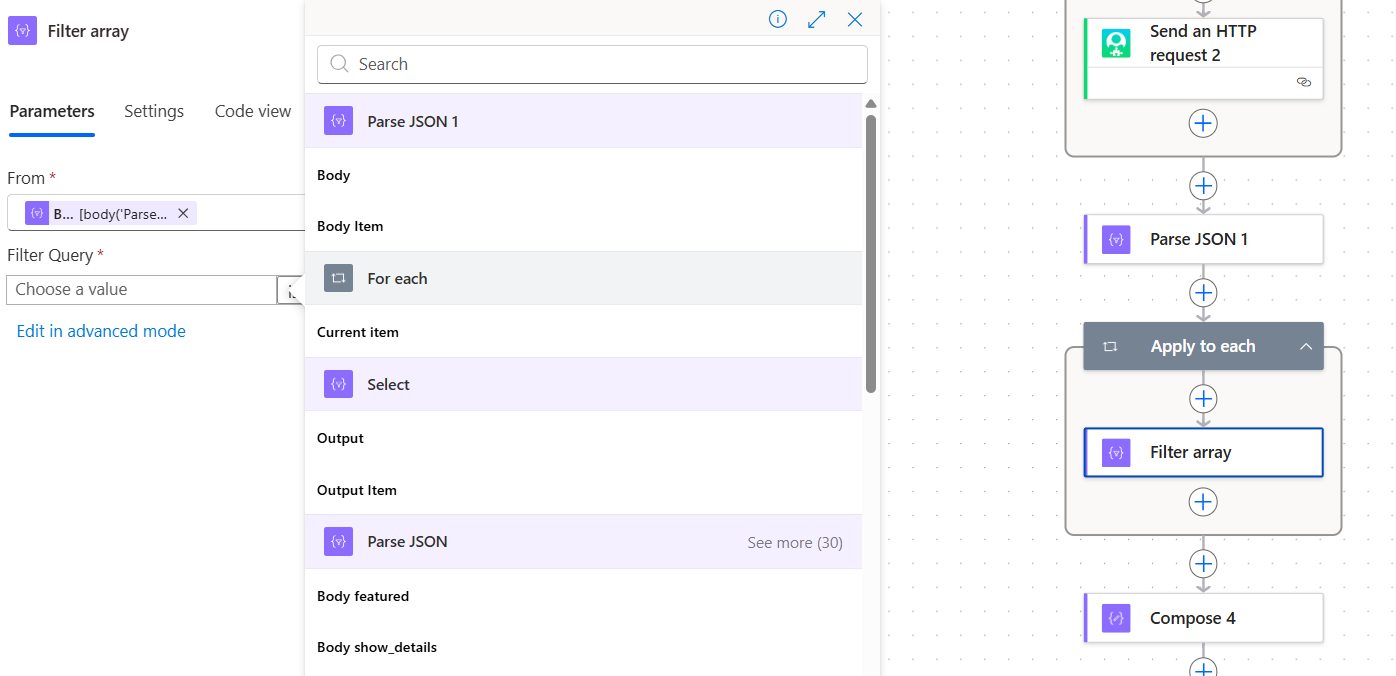Select the Parse JSON 1 canvas action
The image size is (1396, 676).
click(1203, 239)
